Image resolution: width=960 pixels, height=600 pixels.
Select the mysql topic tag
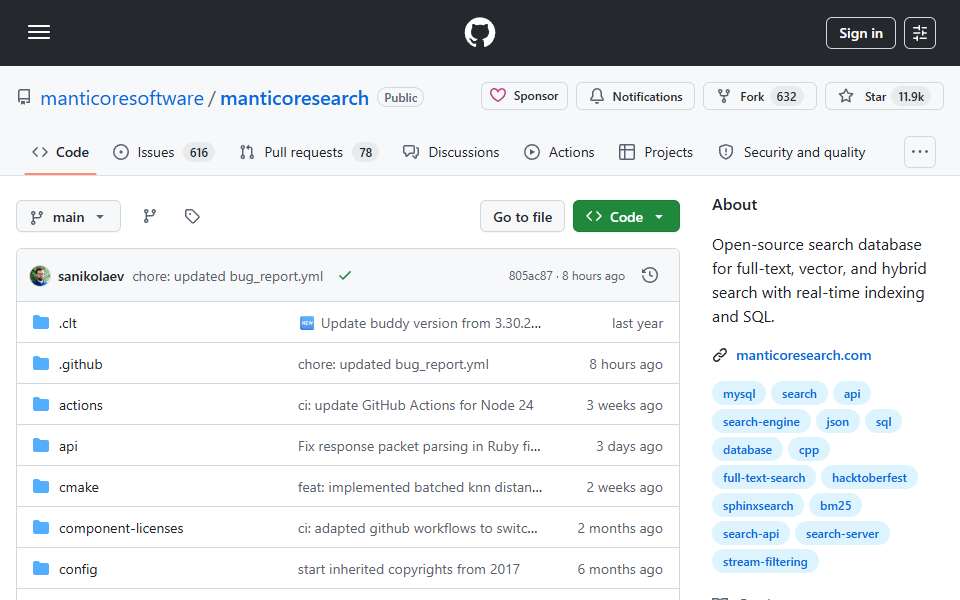pyautogui.click(x=739, y=394)
